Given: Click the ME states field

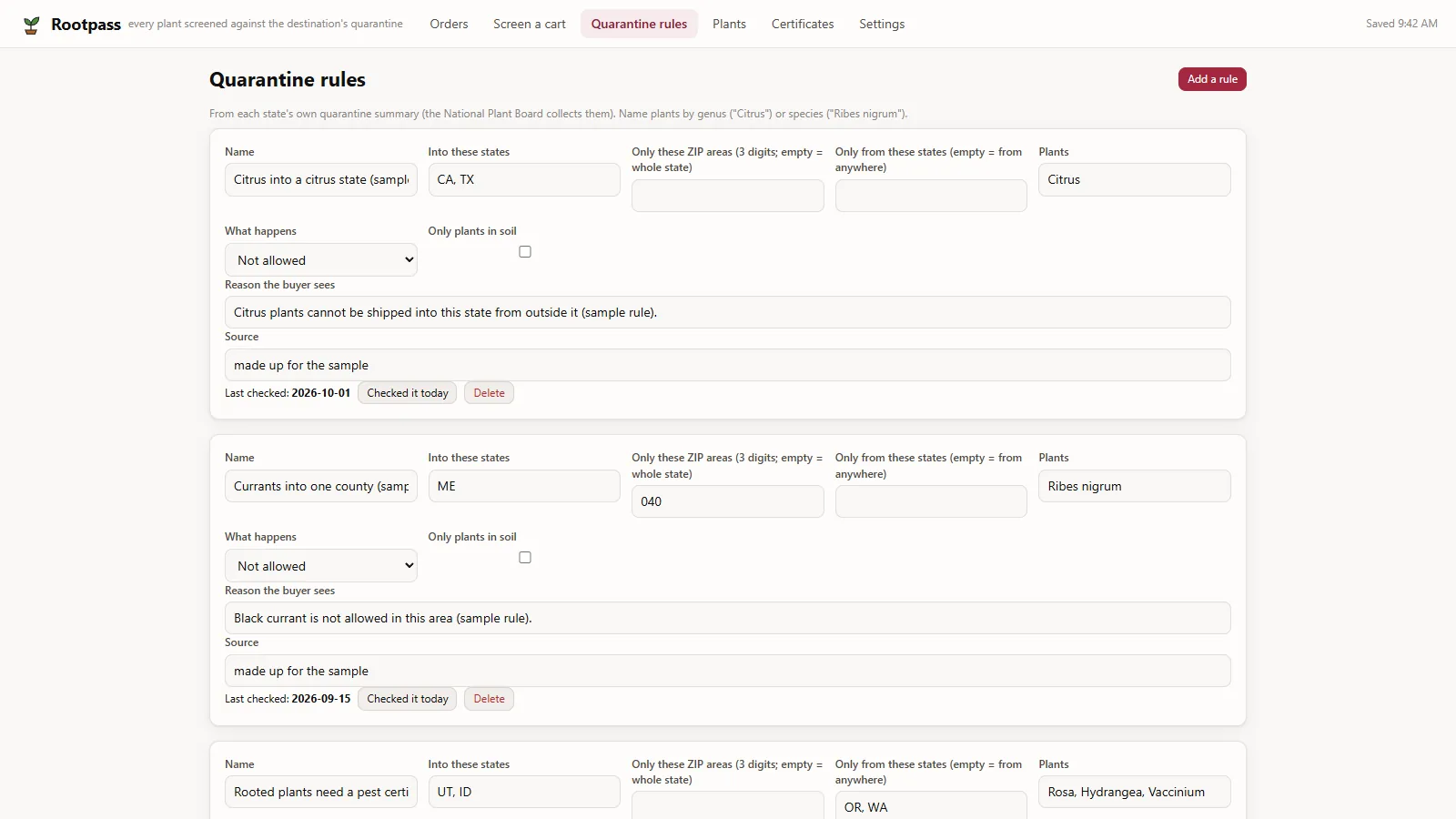Looking at the screenshot, I should point(524,486).
